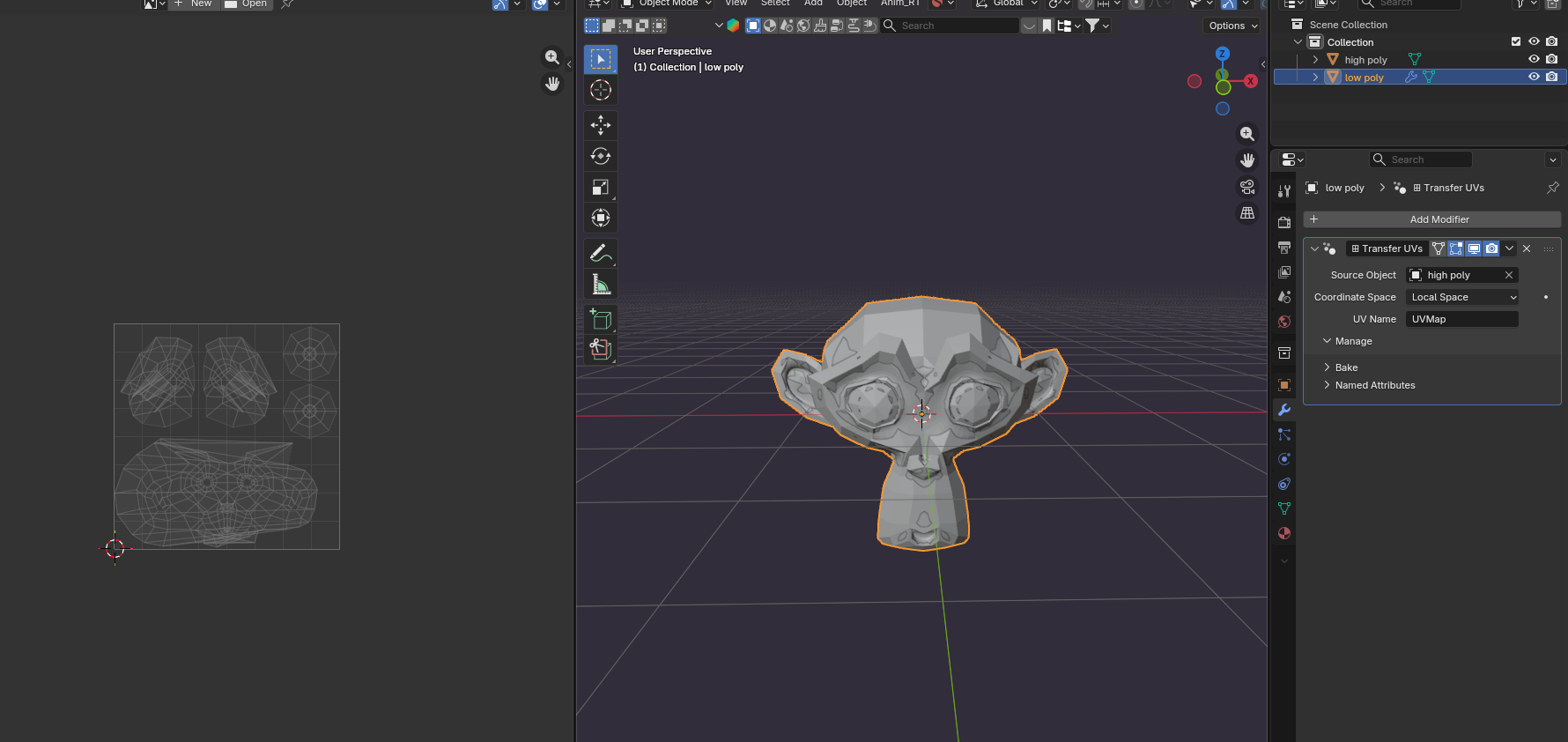This screenshot has width=1568, height=742.
Task: Click the properties editor Search field
Action: click(1421, 160)
